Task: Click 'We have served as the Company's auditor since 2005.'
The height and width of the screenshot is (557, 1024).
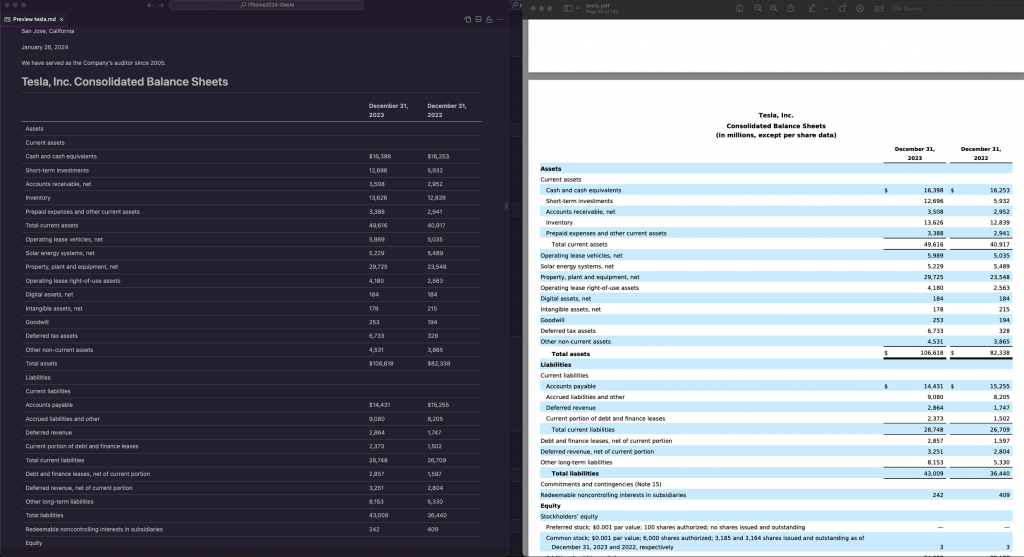Action: click(93, 63)
